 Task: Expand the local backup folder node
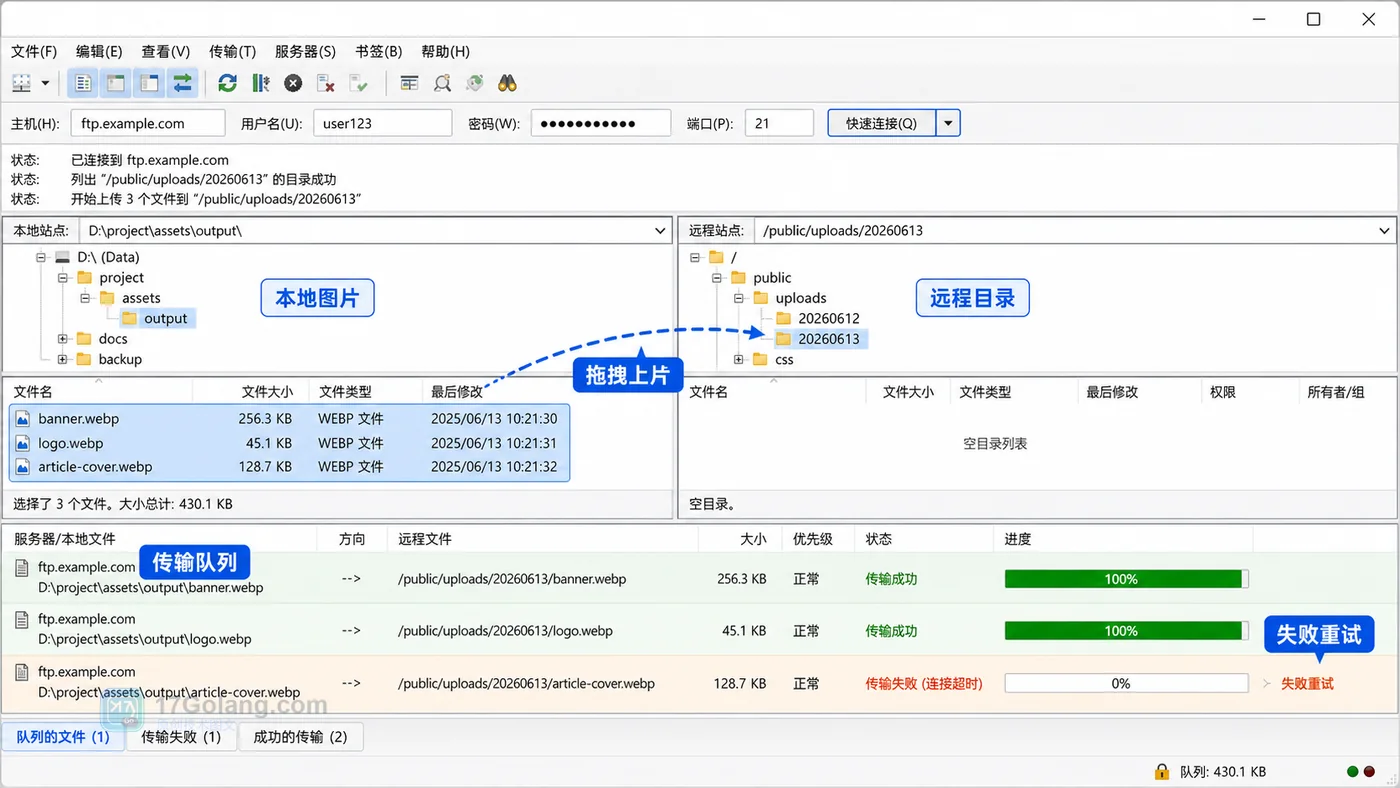(62, 359)
